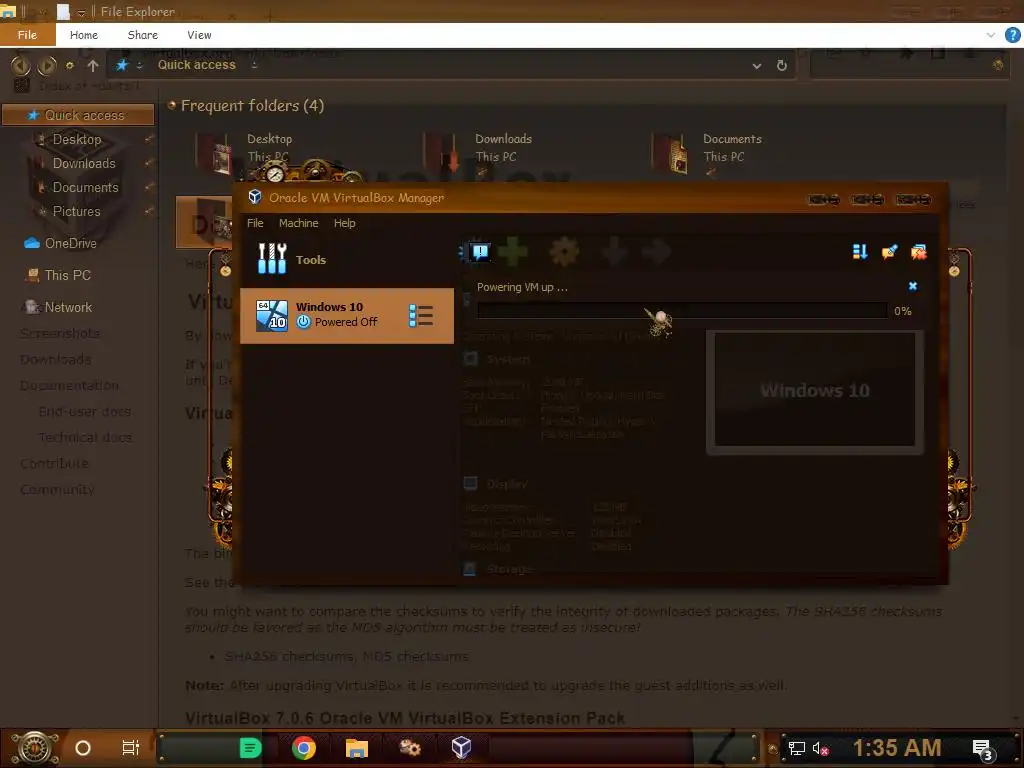Open File Explorer help icon
1024x768 pixels.
pos(1012,35)
